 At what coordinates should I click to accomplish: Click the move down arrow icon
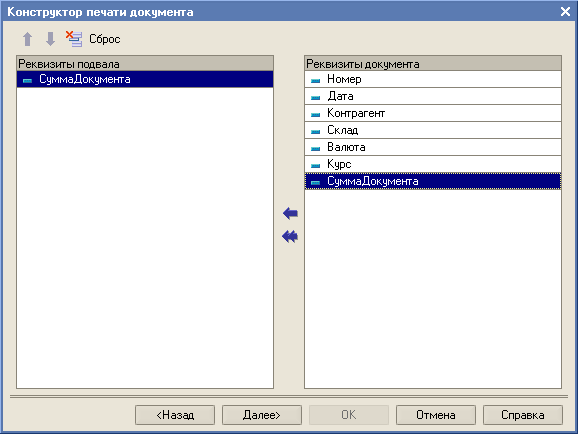click(50, 39)
